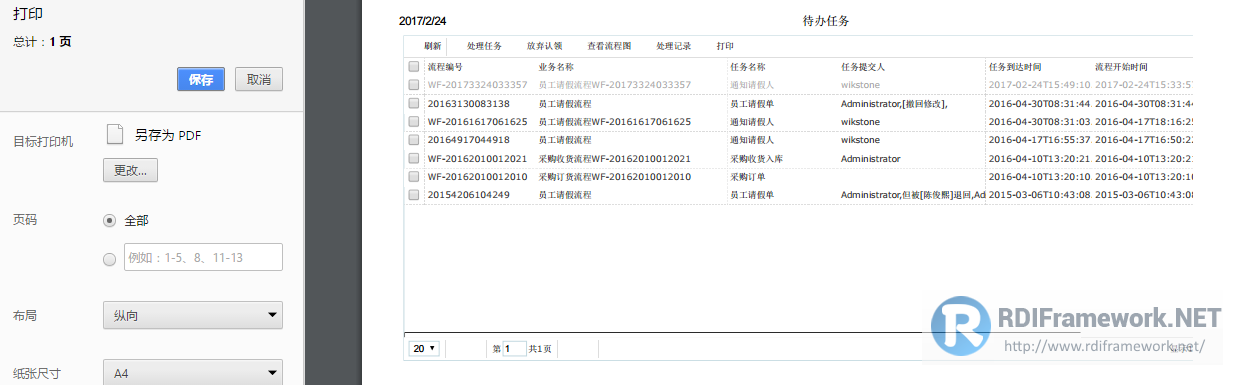
Task: Select the custom page range radio button
Action: coord(110,259)
